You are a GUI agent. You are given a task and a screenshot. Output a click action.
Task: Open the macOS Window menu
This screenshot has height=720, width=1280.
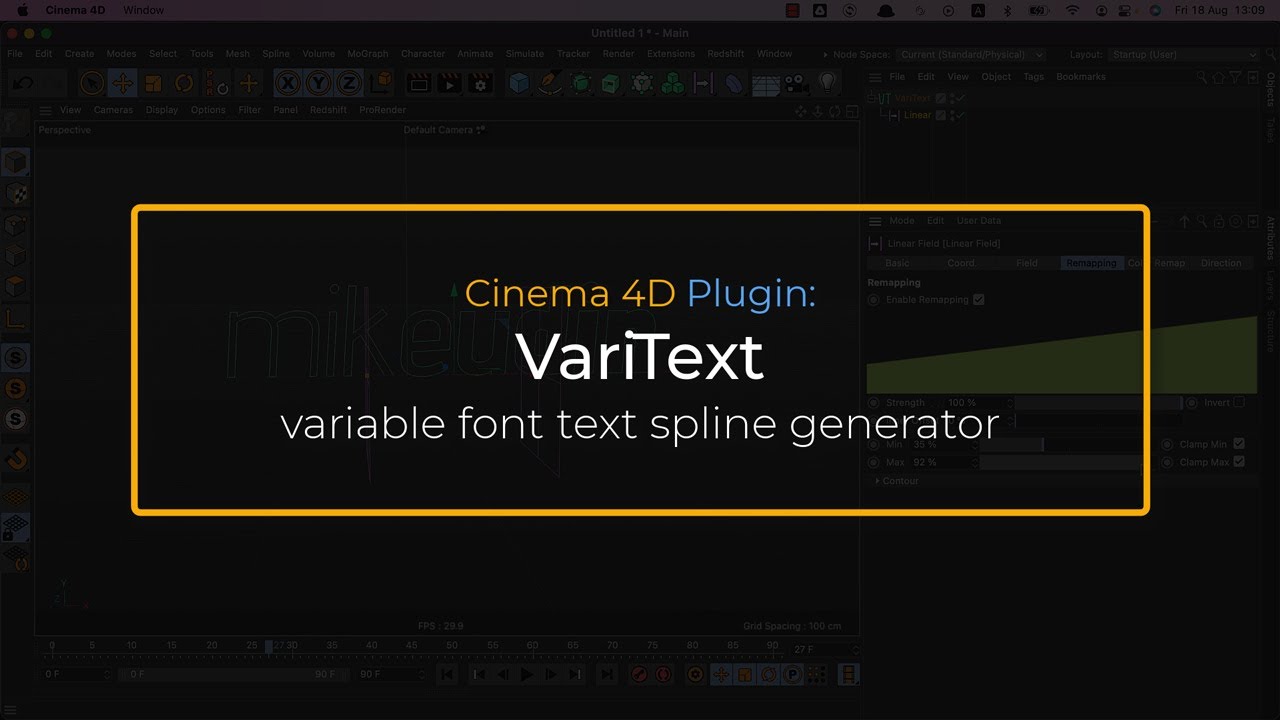tap(144, 9)
